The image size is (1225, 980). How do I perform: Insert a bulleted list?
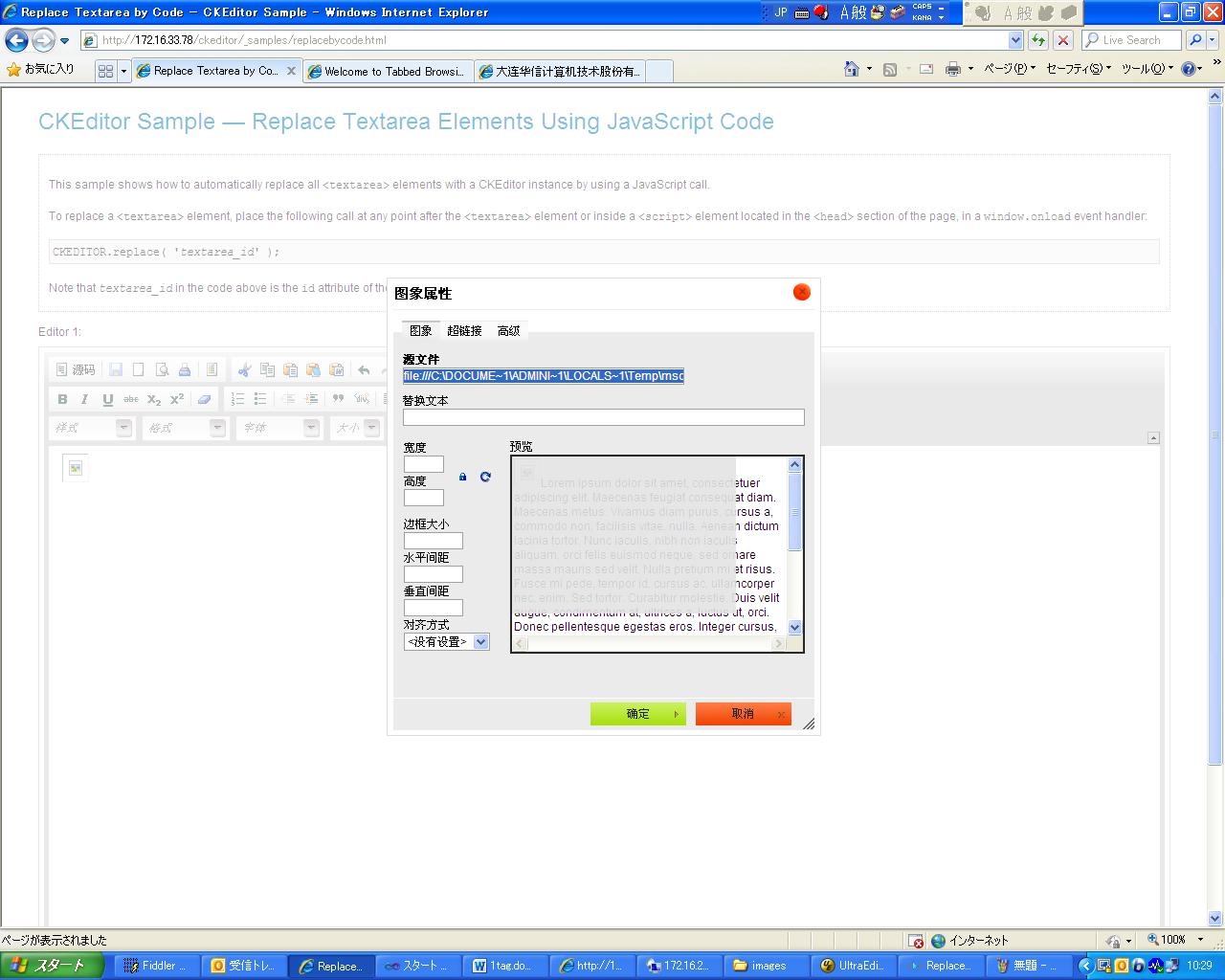260,399
